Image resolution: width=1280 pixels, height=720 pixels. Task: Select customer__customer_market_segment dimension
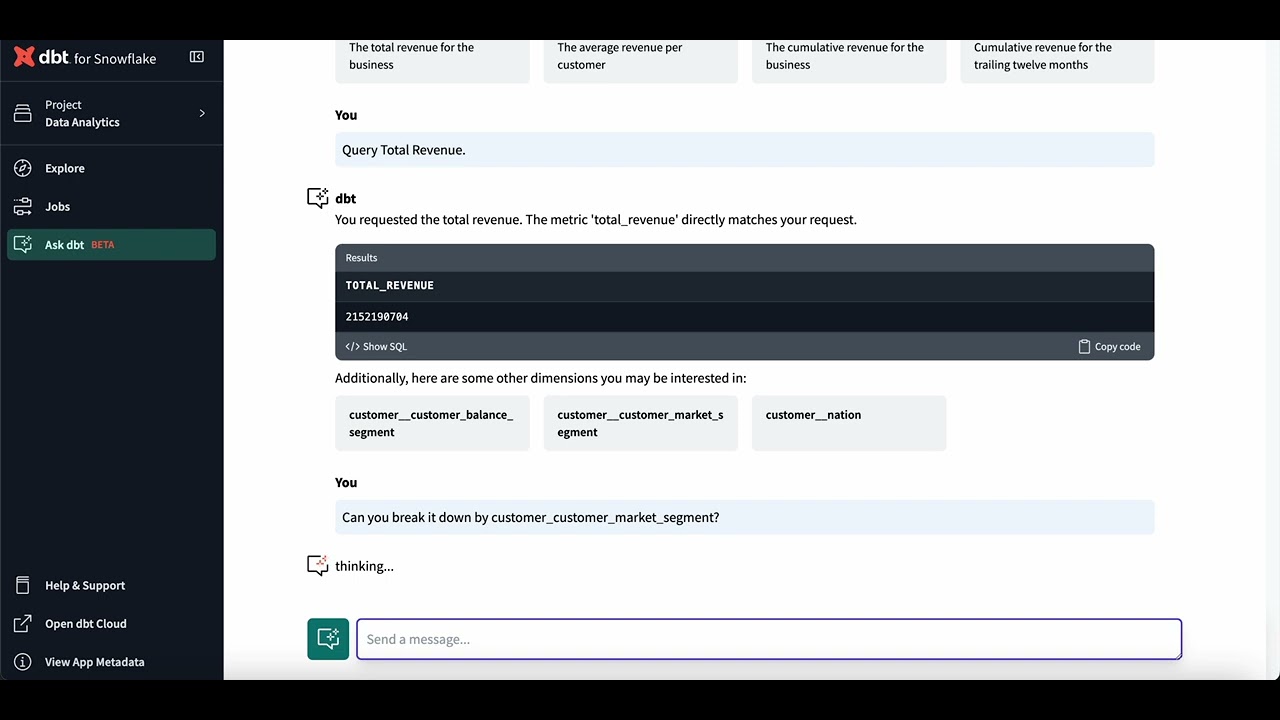point(640,423)
